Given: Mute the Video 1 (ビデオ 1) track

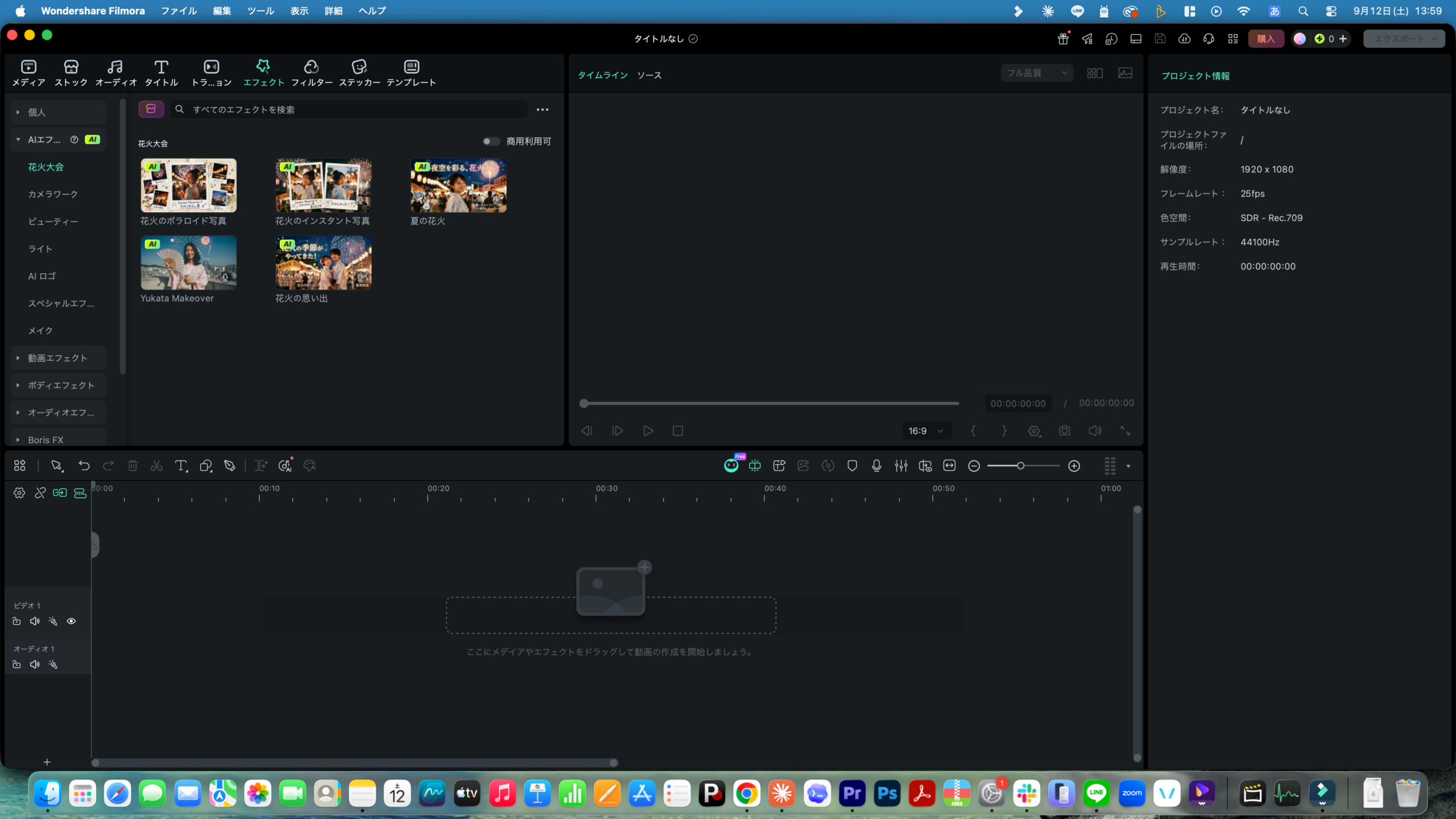Looking at the screenshot, I should point(35,621).
